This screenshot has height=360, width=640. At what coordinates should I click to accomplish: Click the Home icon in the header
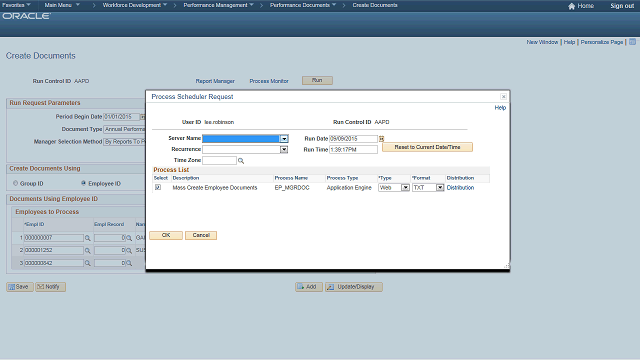tap(571, 6)
